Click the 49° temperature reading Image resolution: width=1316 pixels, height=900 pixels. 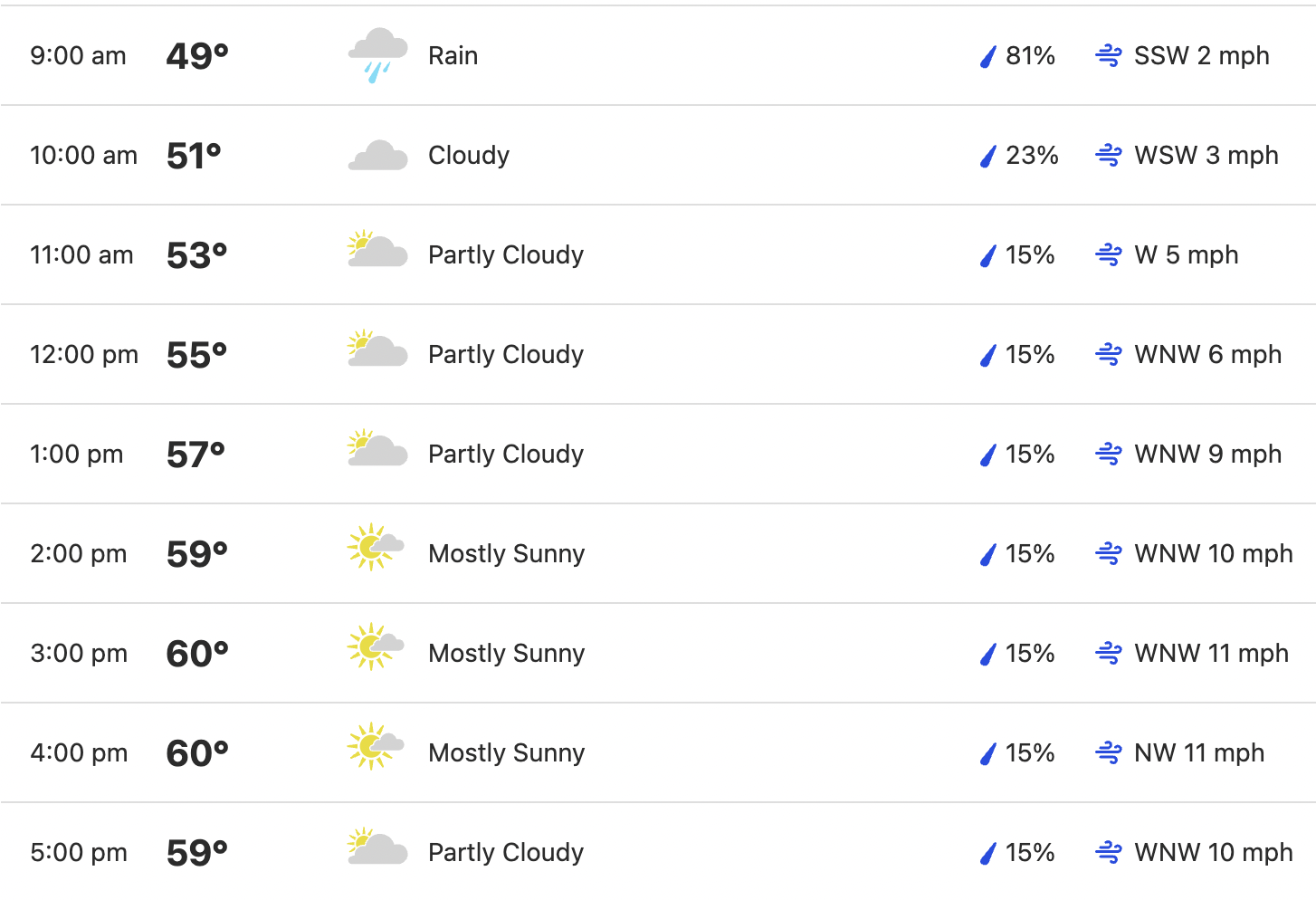tap(197, 56)
